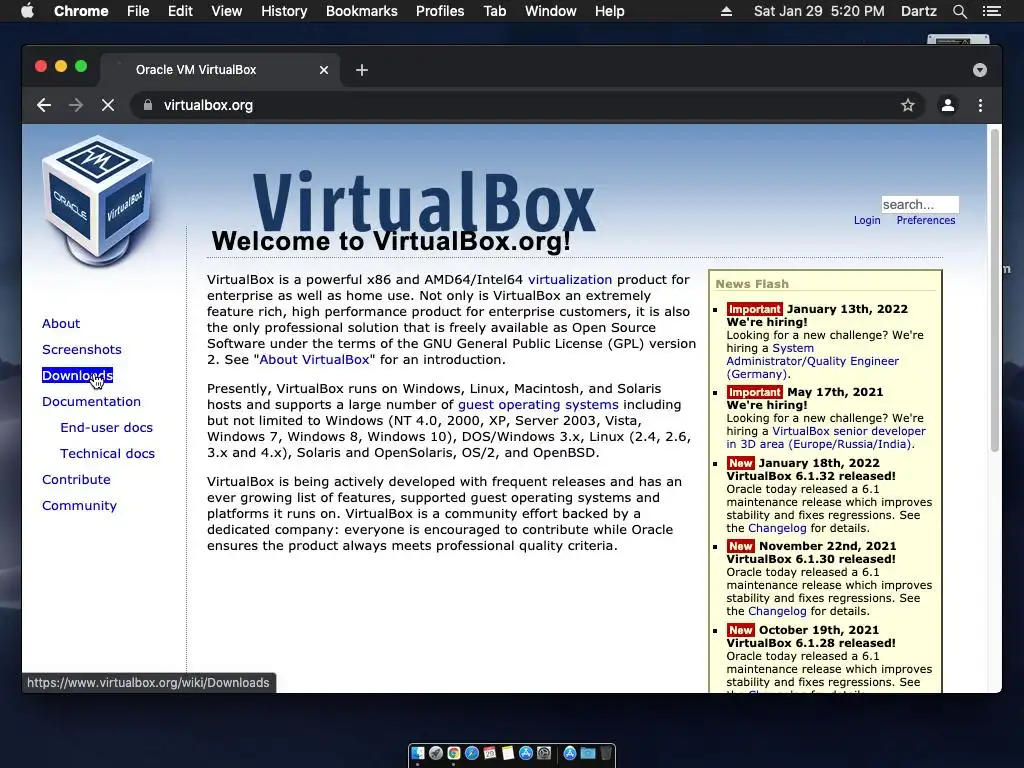Open Spotlight search in menu bar
This screenshot has height=768, width=1024.
tap(959, 11)
